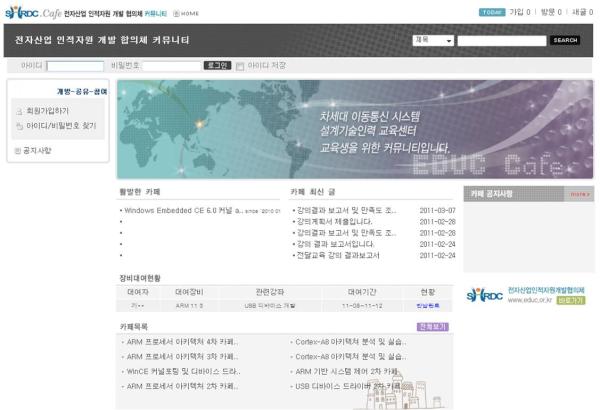Viewport: 600px width, 410px height.
Task: Click the 로그인 button
Action: (x=217, y=65)
